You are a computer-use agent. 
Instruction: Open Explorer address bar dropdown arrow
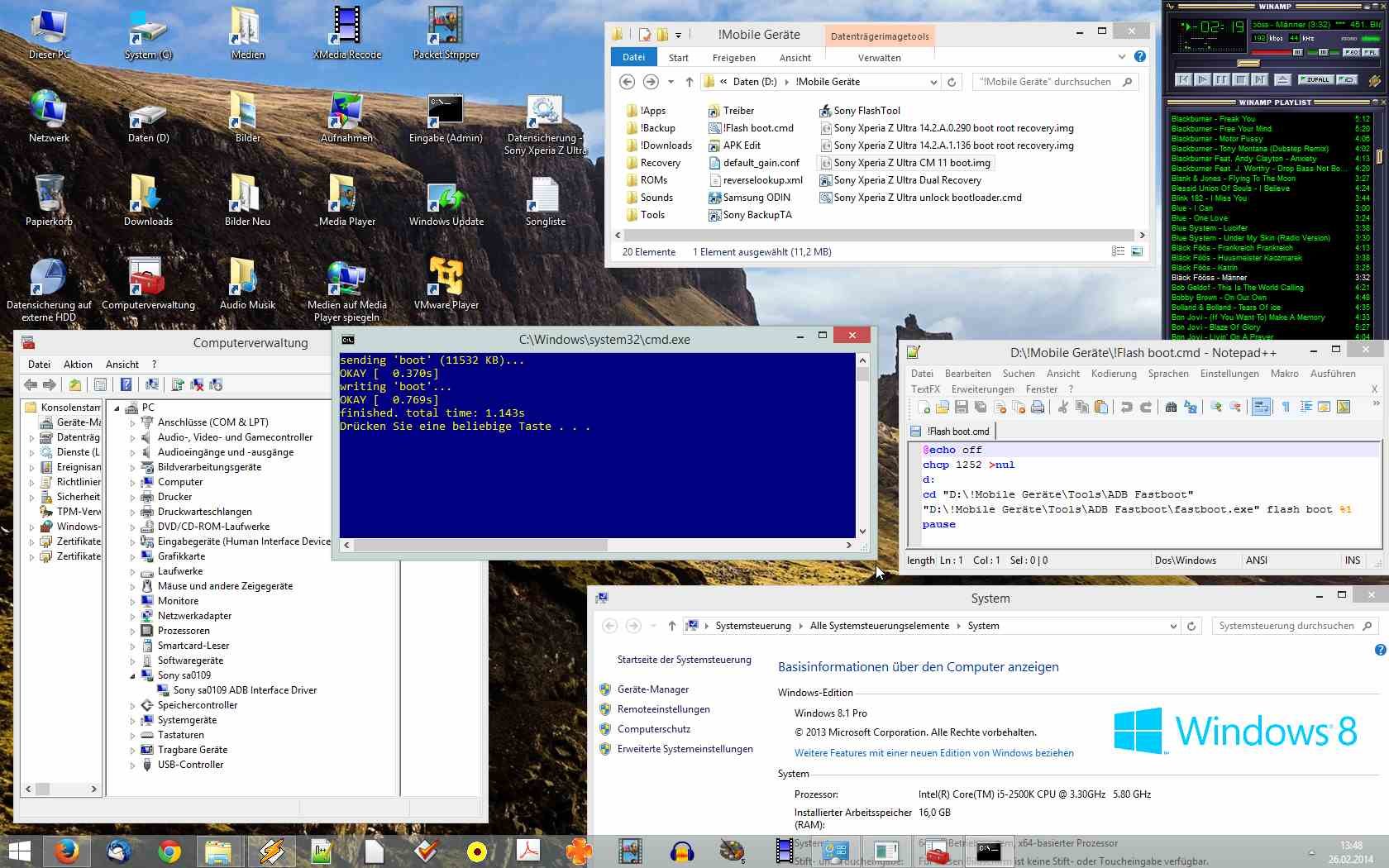pyautogui.click(x=933, y=82)
